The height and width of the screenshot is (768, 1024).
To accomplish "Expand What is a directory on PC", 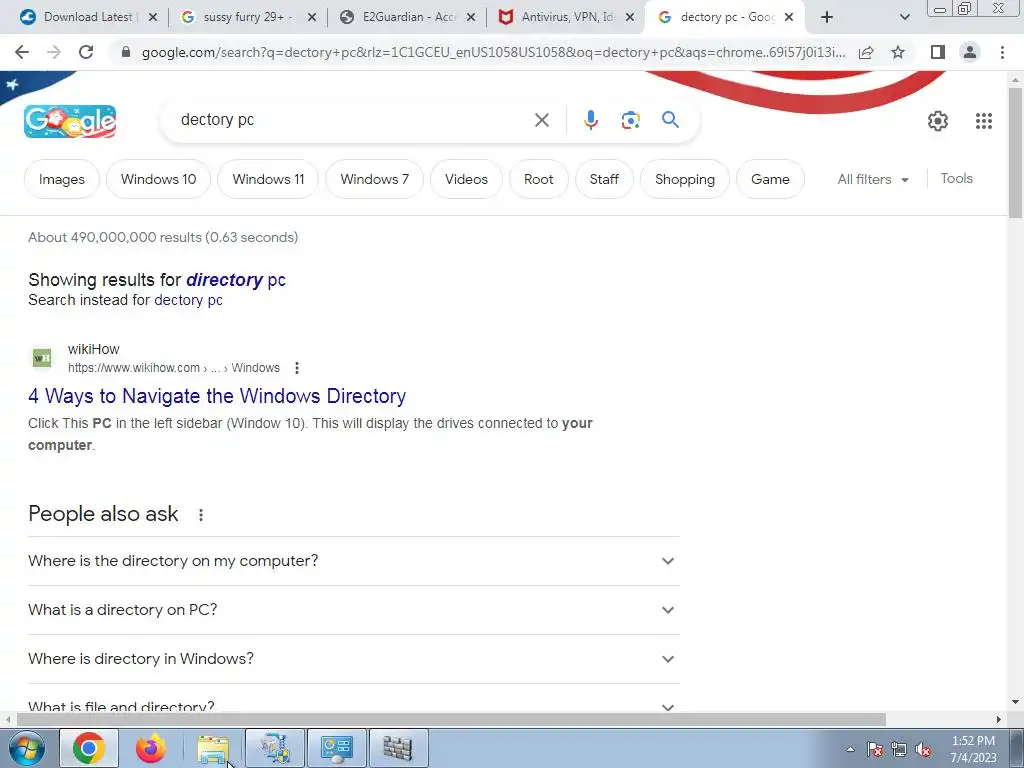I will (353, 610).
